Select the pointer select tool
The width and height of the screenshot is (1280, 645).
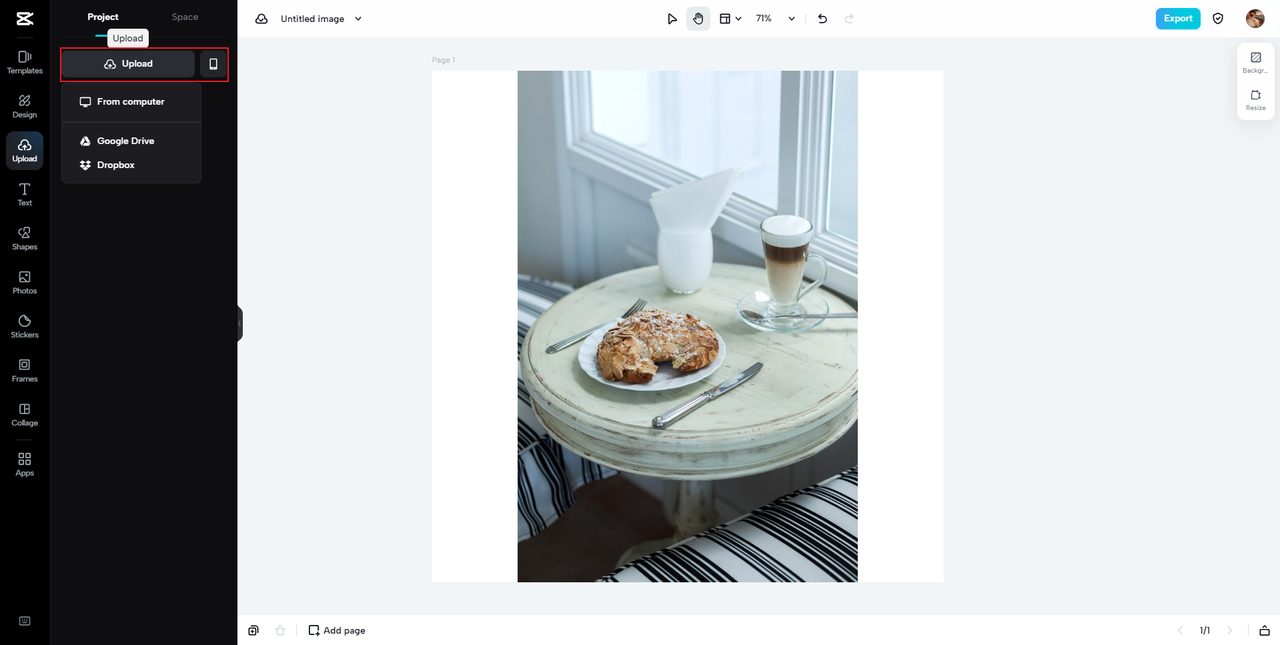(x=672, y=19)
